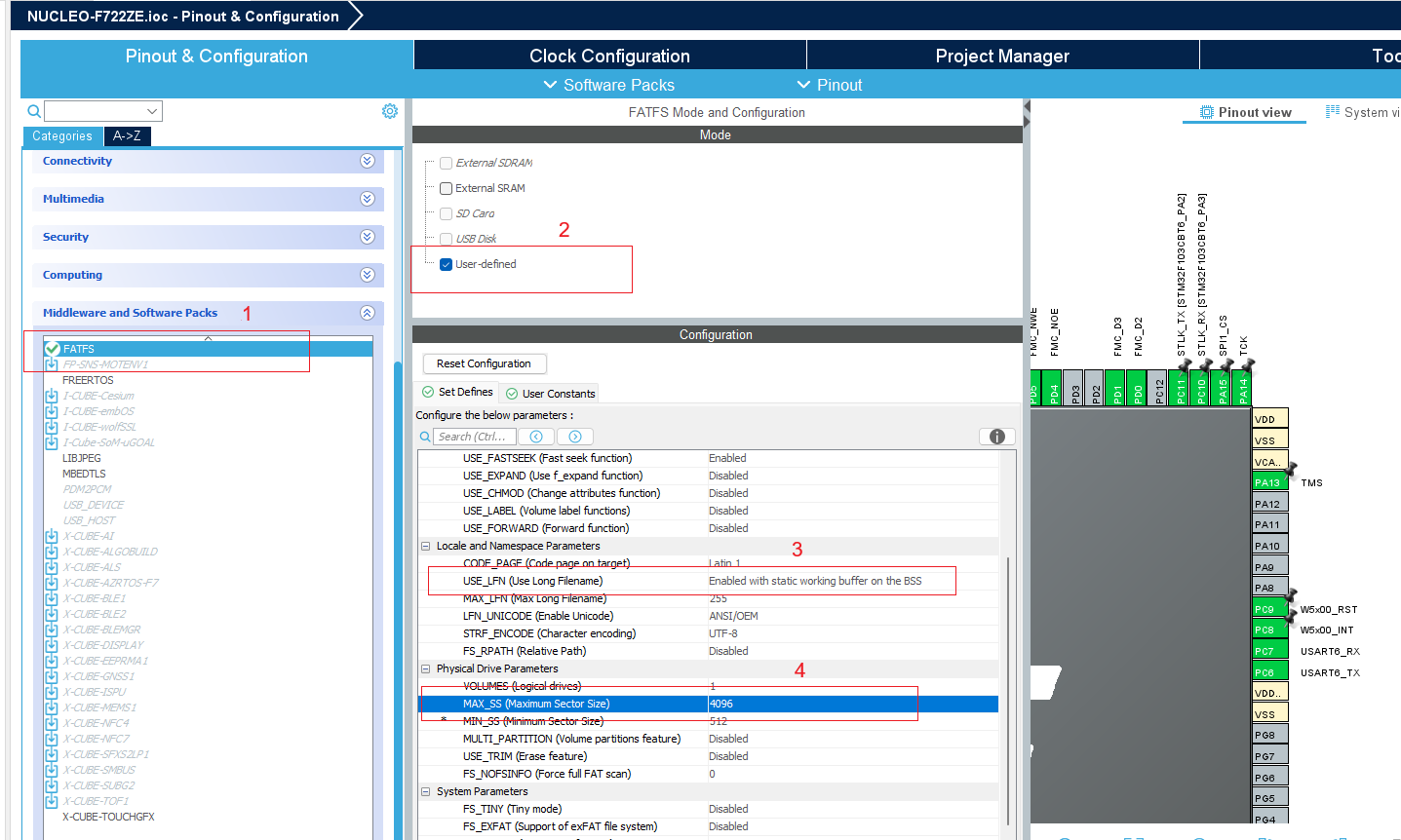Click download icon next to I-CUBE-Cesium

52,396
